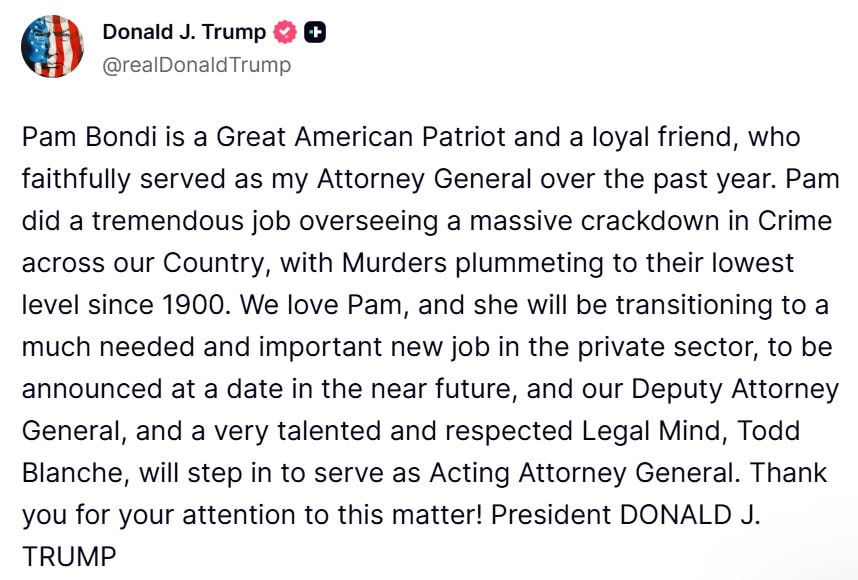
Task: Open the Donald J. Trump display name
Action: pos(184,32)
